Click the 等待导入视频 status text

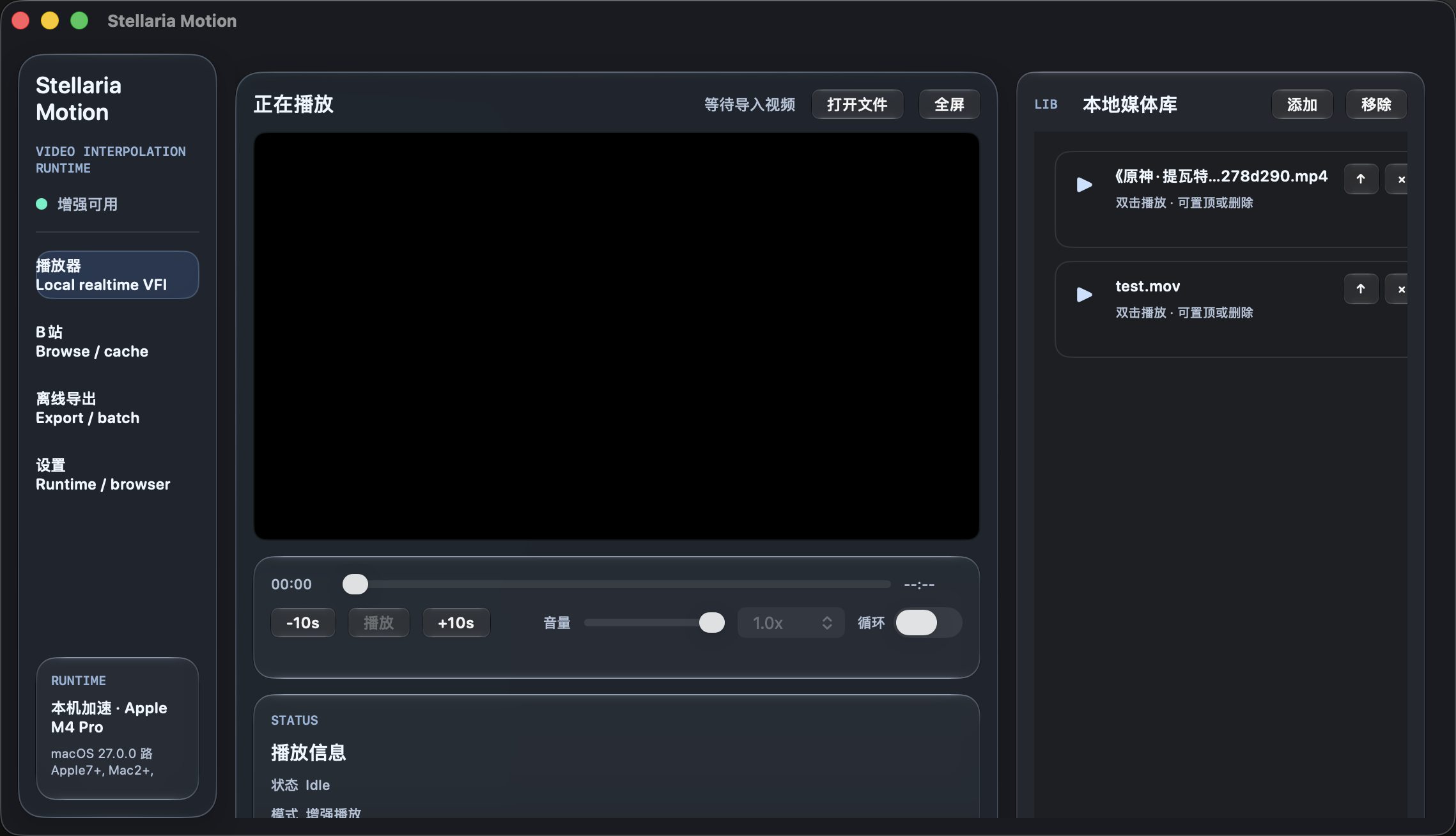750,104
